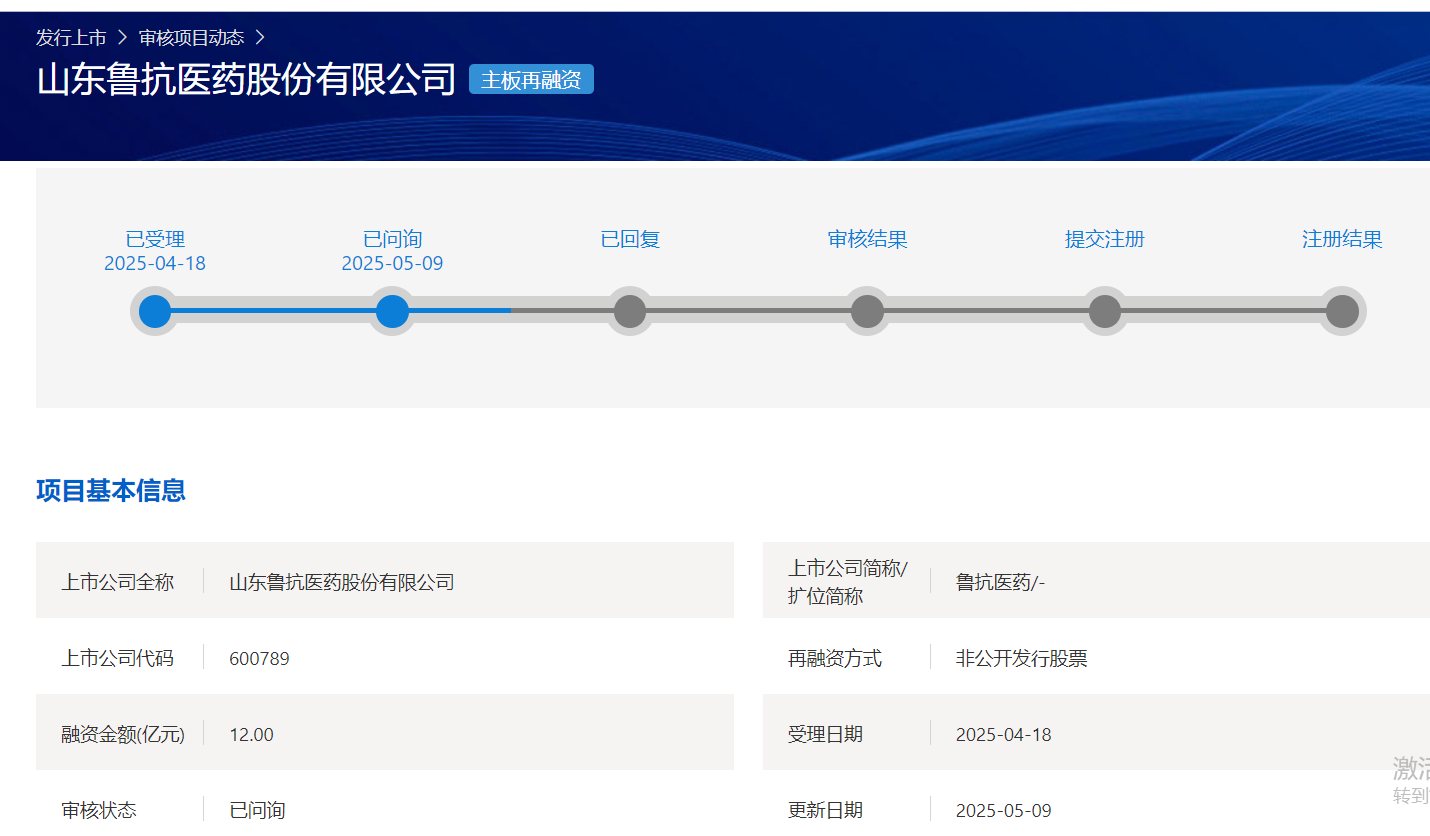Click the 上市公司代码 field label
Image resolution: width=1430 pixels, height=836 pixels.
[118, 658]
